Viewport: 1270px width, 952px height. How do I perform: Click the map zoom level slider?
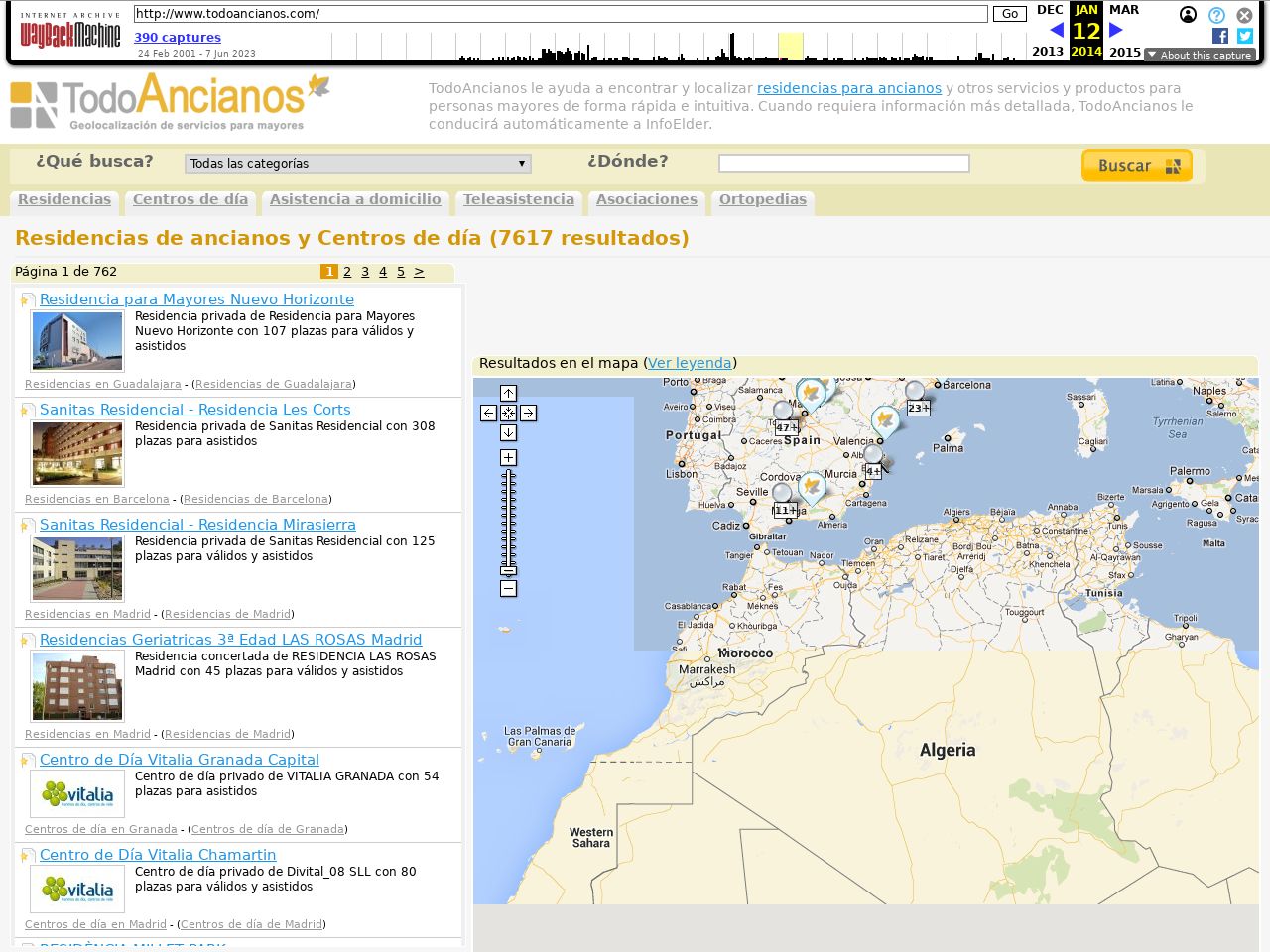(508, 521)
